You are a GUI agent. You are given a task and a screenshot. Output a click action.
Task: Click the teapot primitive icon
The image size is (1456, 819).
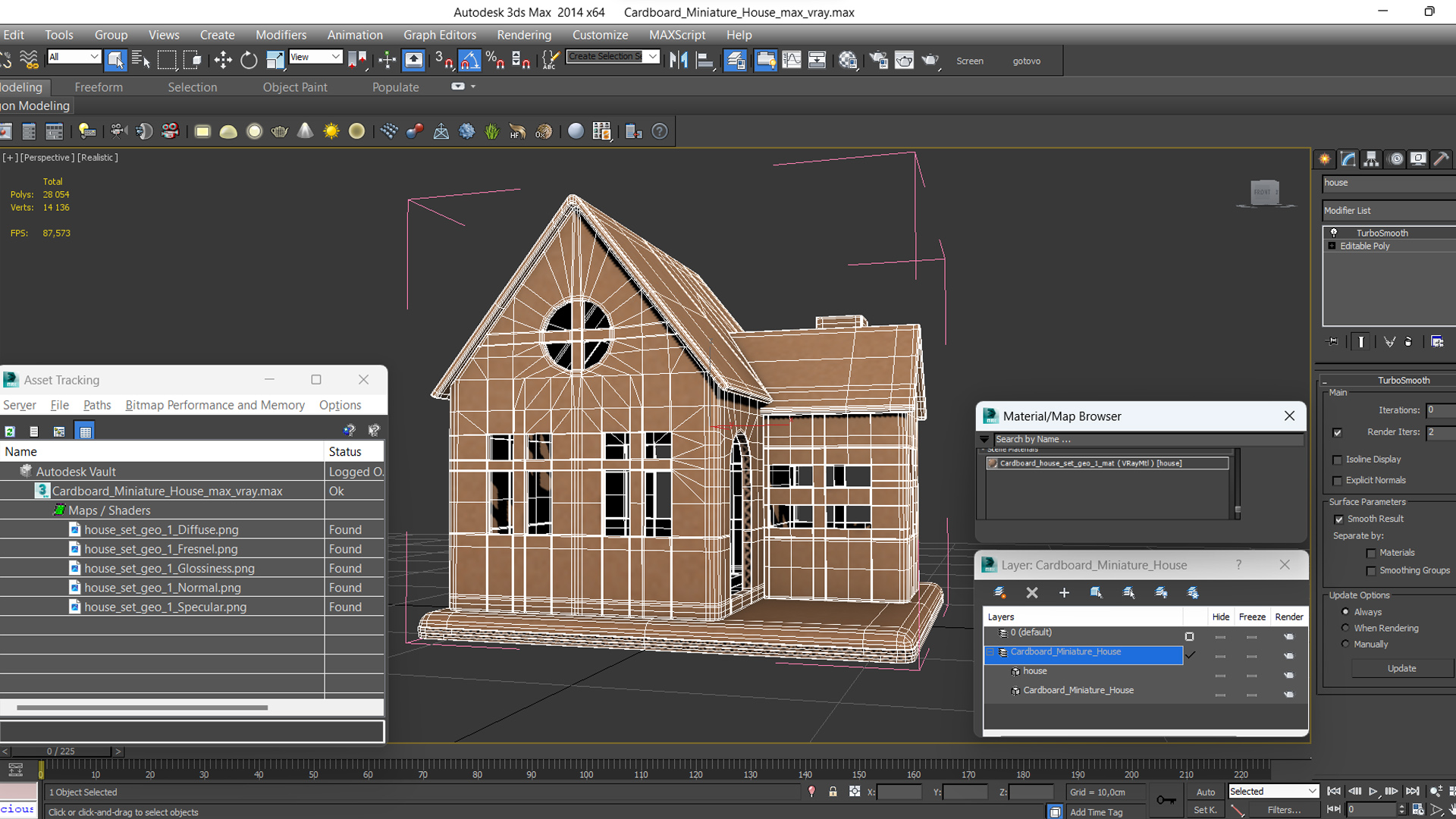[280, 131]
